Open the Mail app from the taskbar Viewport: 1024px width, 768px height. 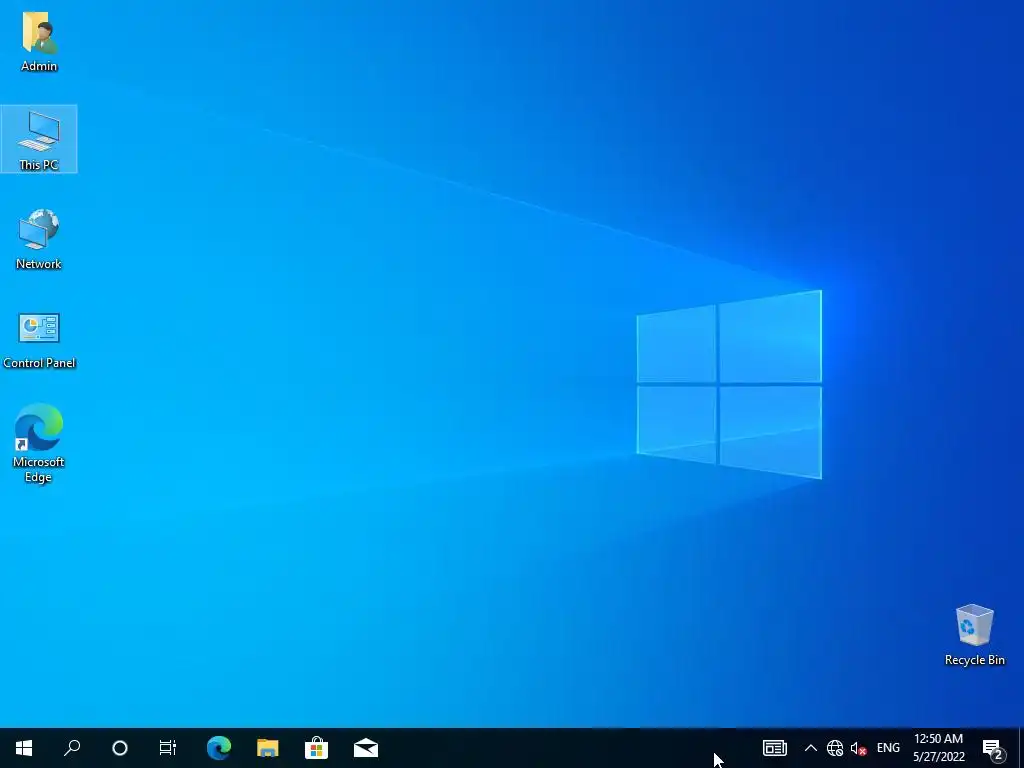tap(366, 748)
